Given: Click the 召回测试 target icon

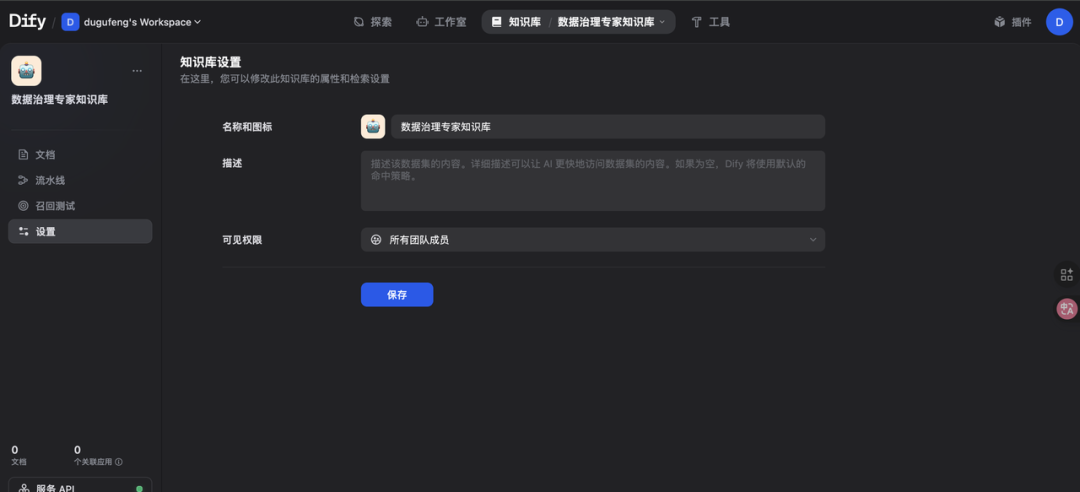Looking at the screenshot, I should pyautogui.click(x=23, y=205).
